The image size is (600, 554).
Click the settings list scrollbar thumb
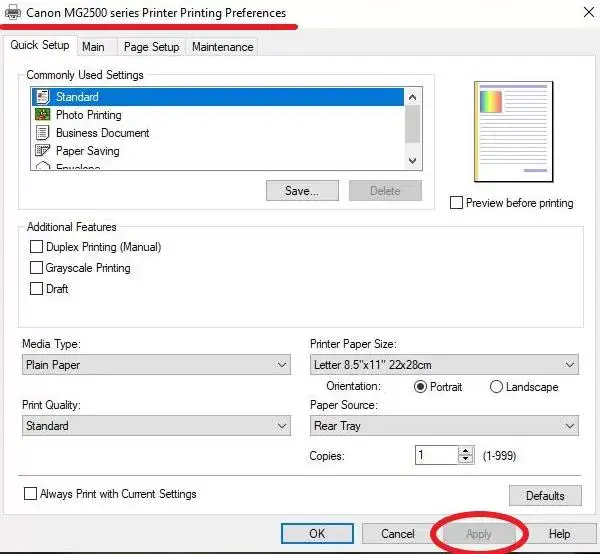[x=412, y=124]
